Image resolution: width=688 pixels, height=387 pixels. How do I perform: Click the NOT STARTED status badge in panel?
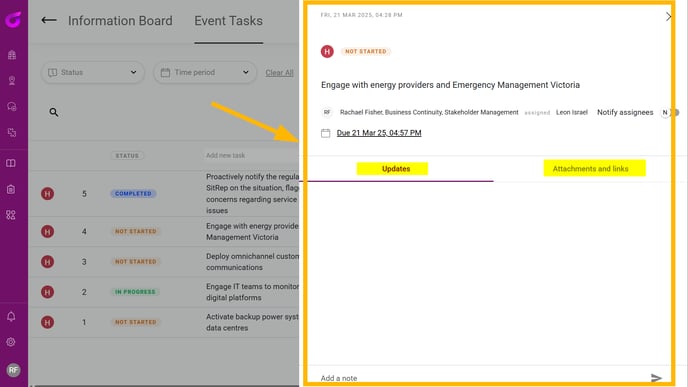(x=366, y=51)
